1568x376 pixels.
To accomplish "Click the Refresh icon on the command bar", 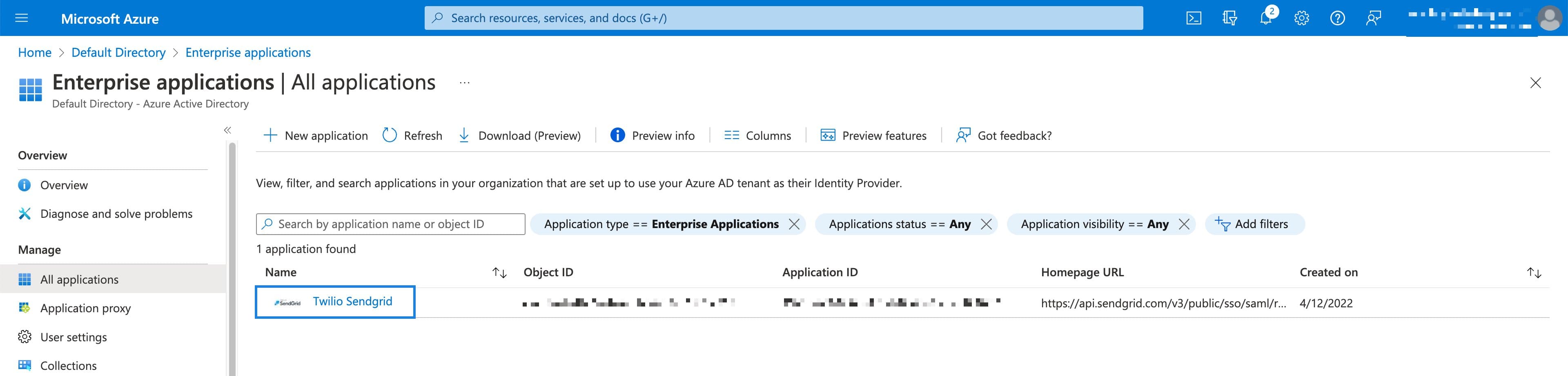I will click(x=390, y=135).
